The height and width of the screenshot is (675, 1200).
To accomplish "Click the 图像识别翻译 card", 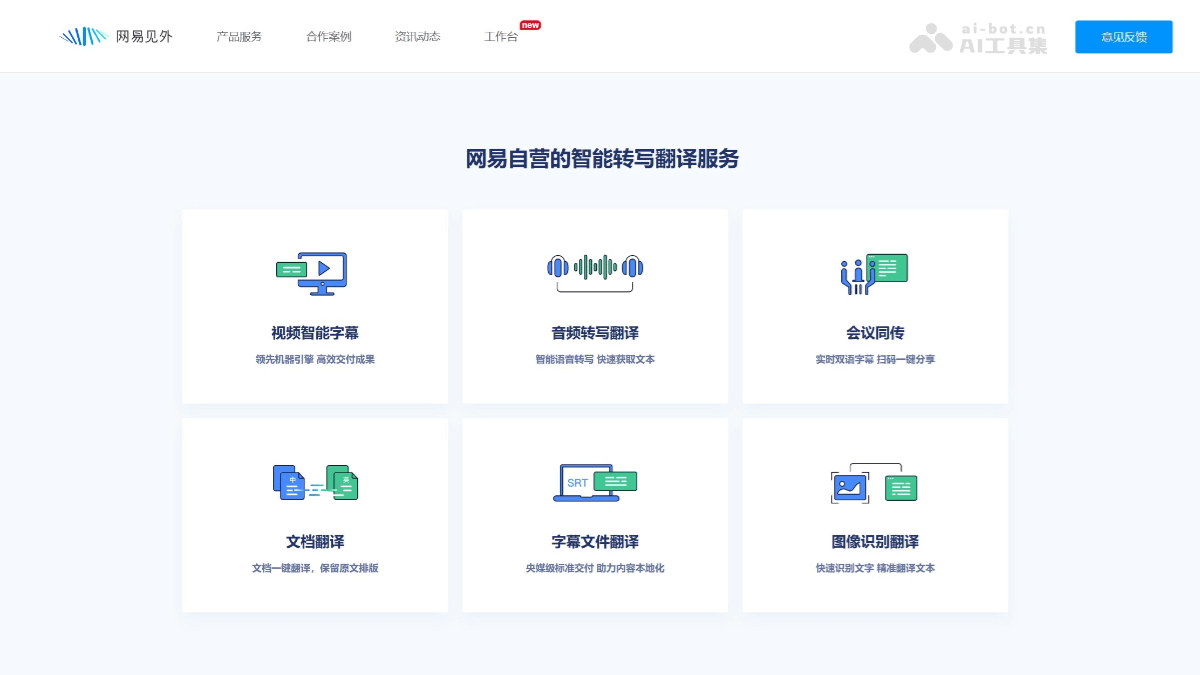I will [x=875, y=516].
